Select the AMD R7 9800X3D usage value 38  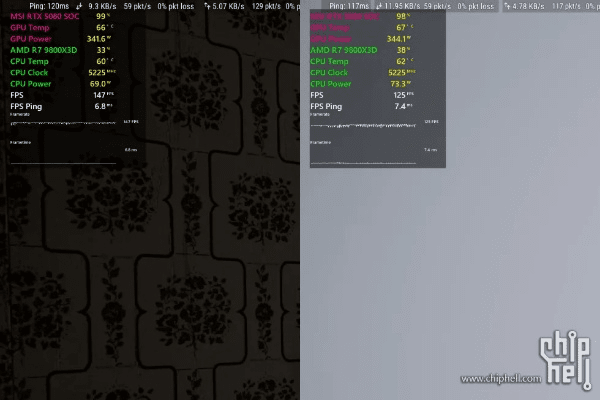click(x=401, y=50)
